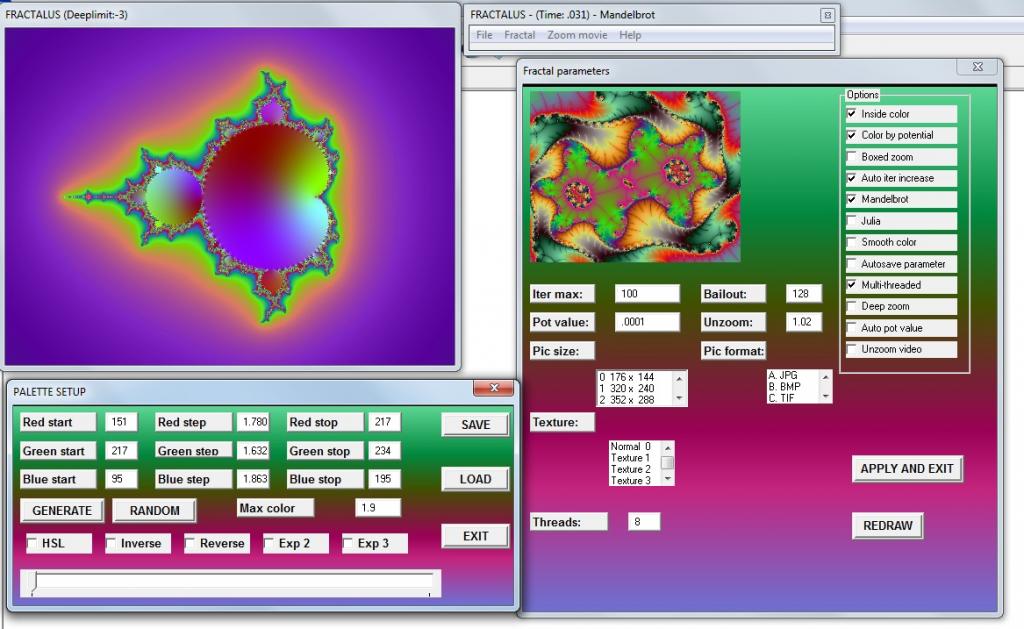Click the down arrow of Texture list
The width and height of the screenshot is (1024, 629).
click(668, 480)
